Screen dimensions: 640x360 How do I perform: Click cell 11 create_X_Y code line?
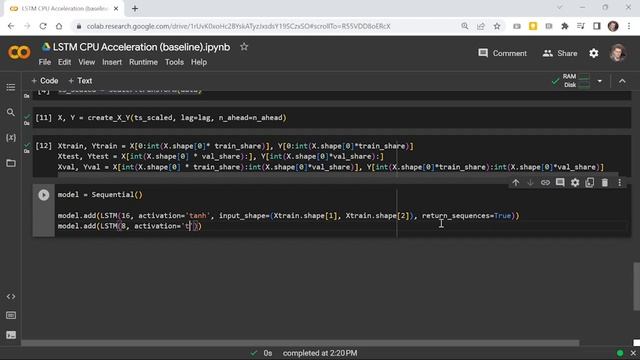pos(172,118)
